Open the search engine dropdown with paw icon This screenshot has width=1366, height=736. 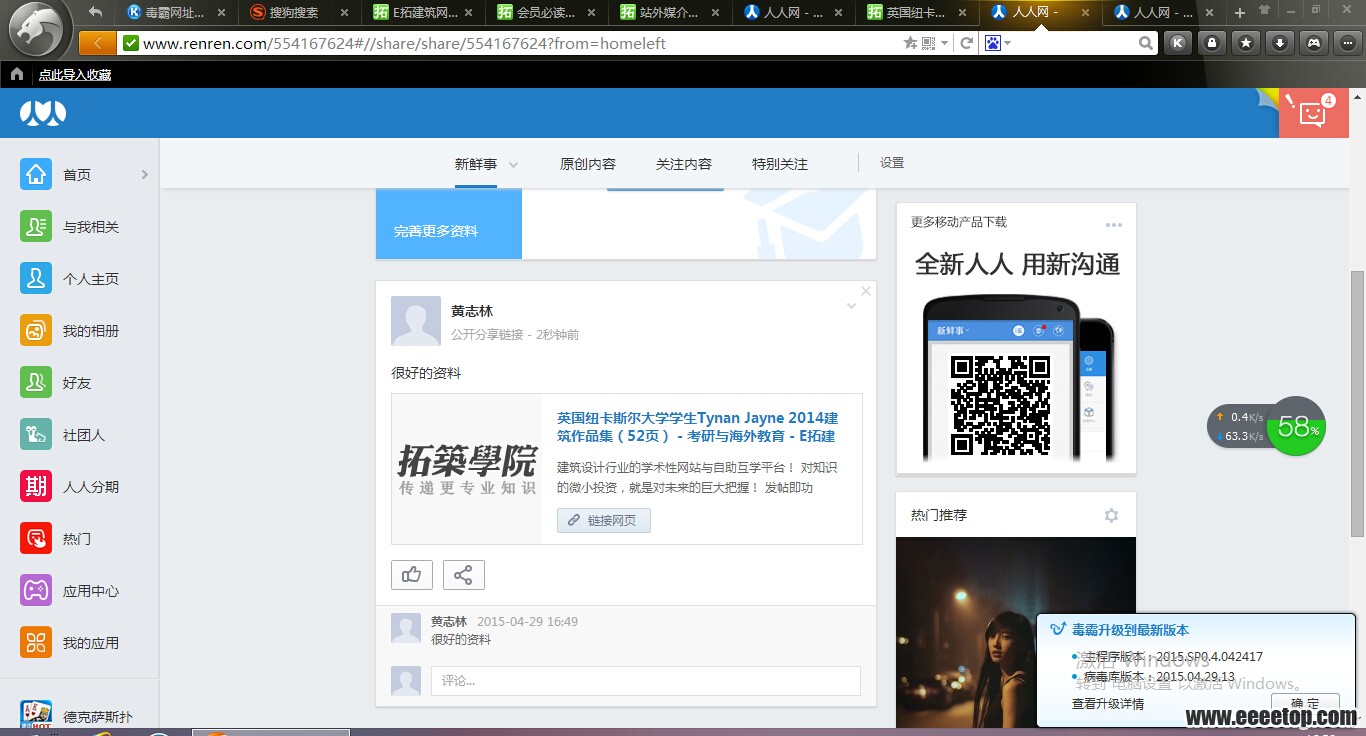[998, 43]
